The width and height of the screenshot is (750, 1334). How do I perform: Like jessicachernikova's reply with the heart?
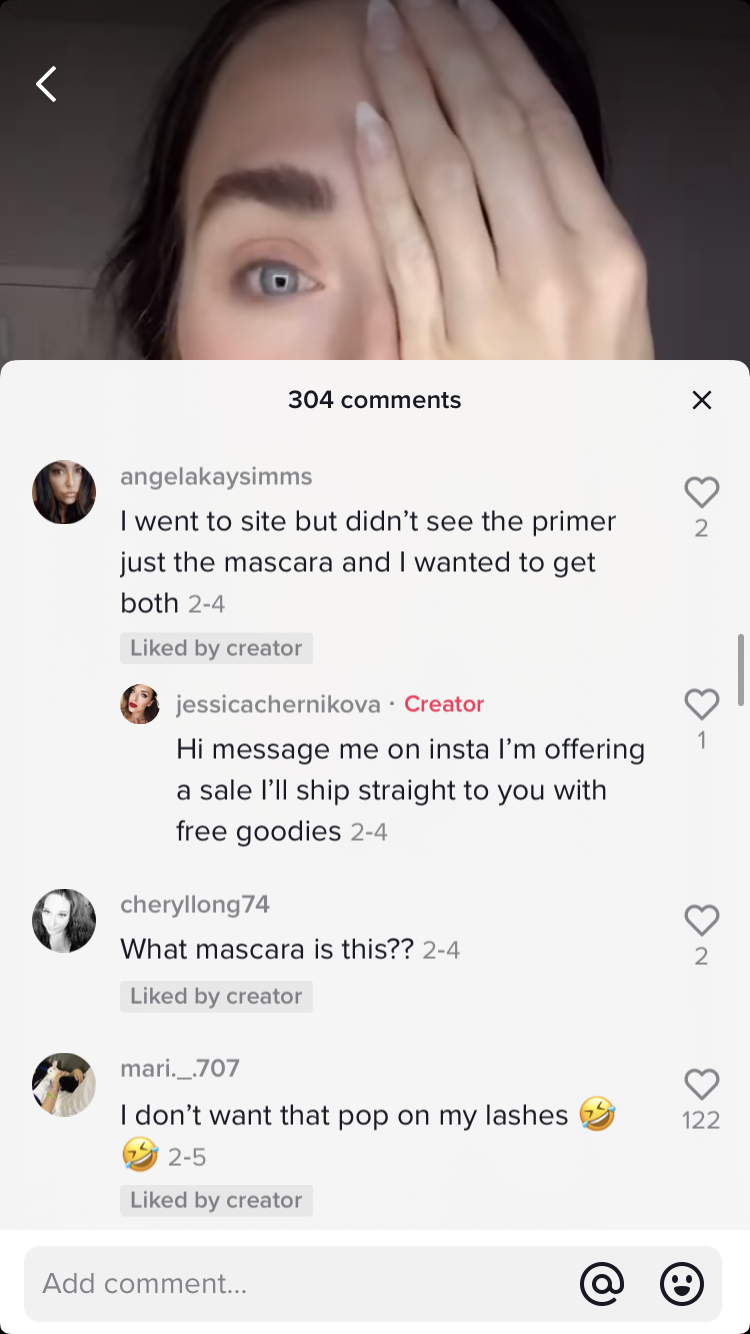click(702, 704)
